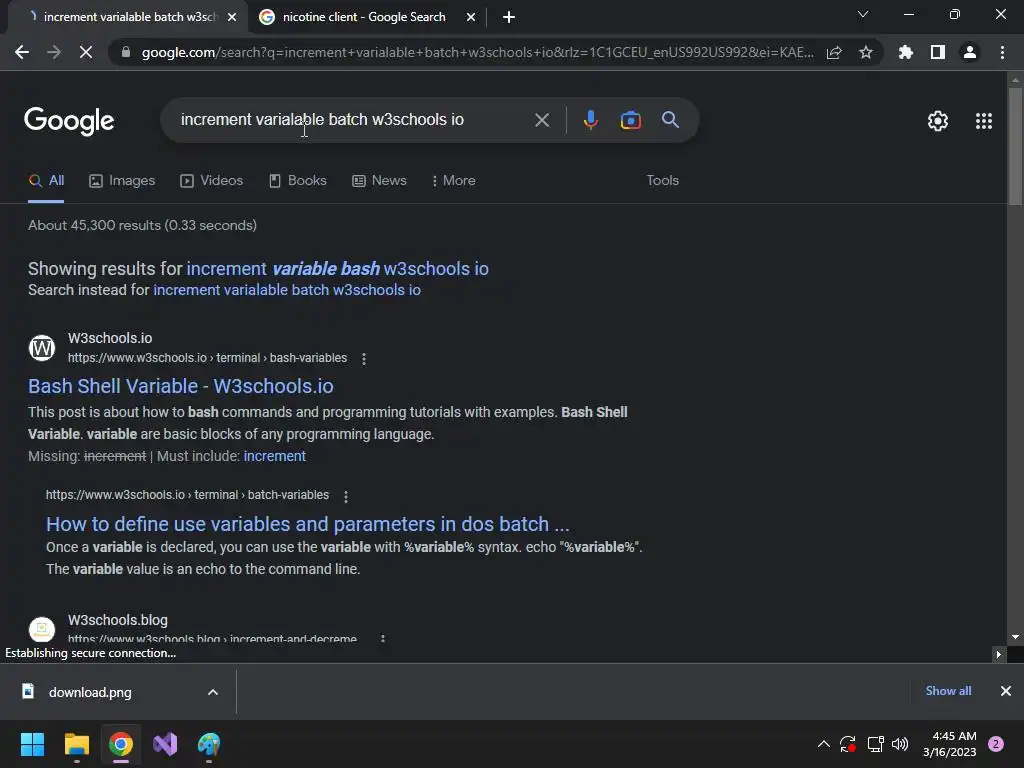Open a new browser tab
Viewport: 1024px width, 768px height.
click(x=509, y=17)
